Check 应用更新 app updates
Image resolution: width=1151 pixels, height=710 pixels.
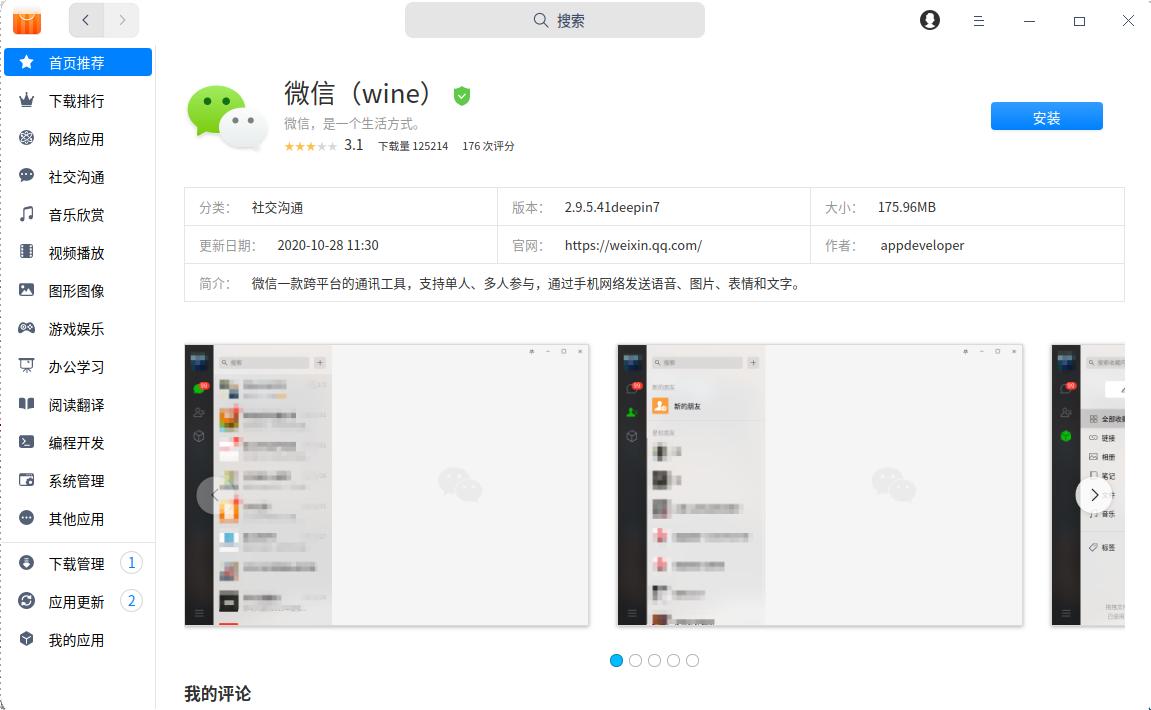[76, 601]
